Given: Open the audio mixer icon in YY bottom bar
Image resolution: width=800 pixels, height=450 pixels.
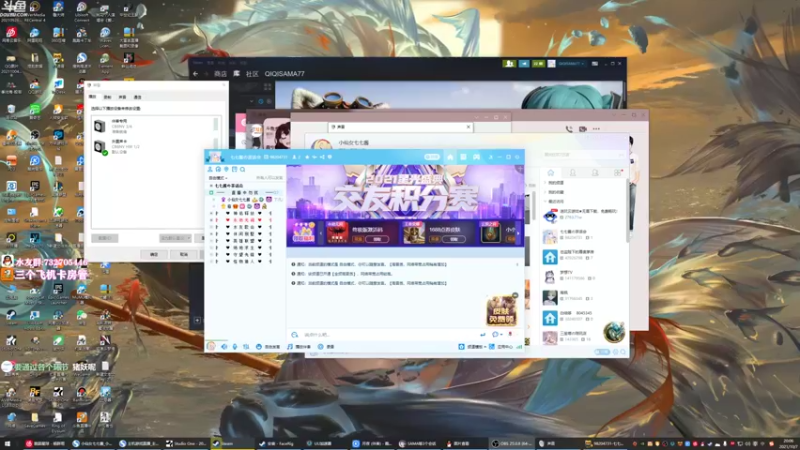Looking at the screenshot, I should pos(246,346).
